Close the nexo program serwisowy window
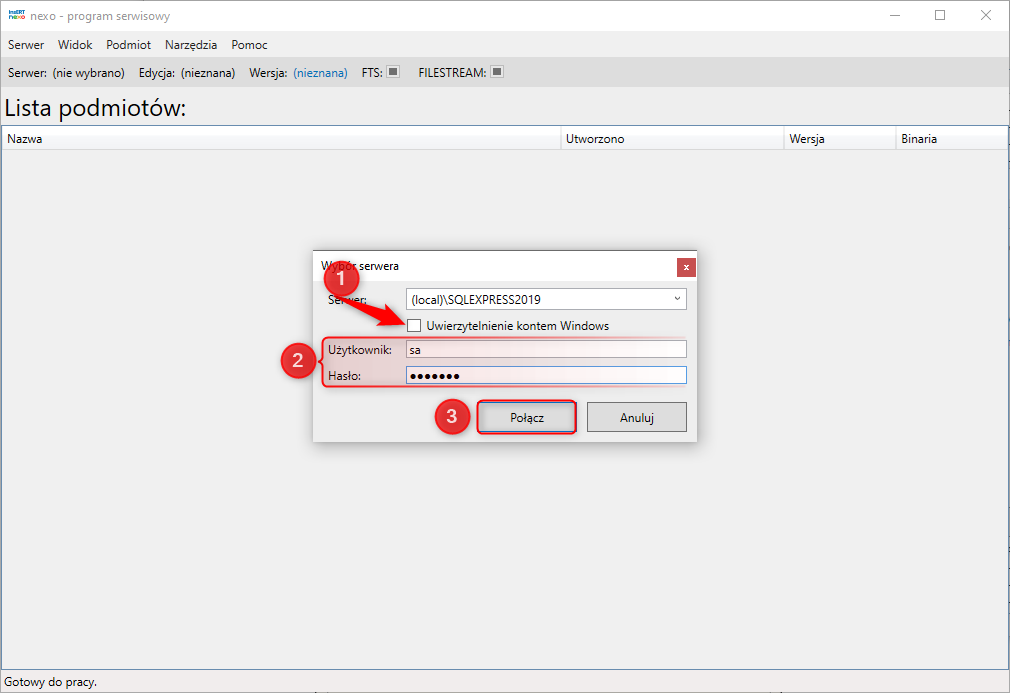 pyautogui.click(x=986, y=15)
